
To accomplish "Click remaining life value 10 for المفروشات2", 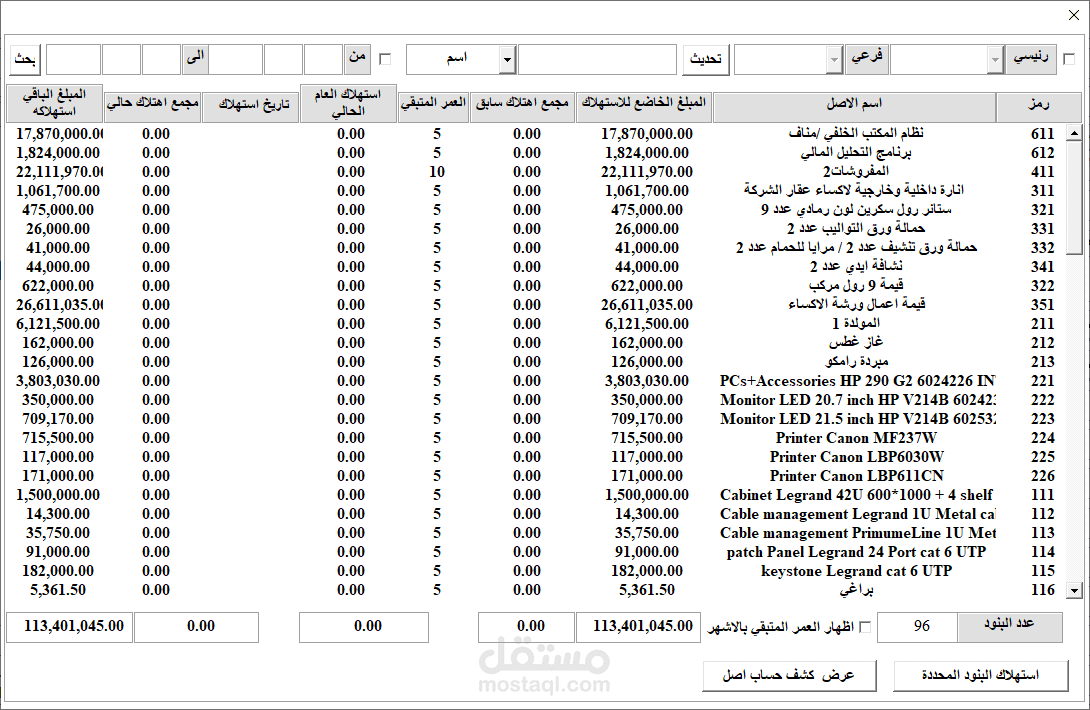I will tap(437, 172).
